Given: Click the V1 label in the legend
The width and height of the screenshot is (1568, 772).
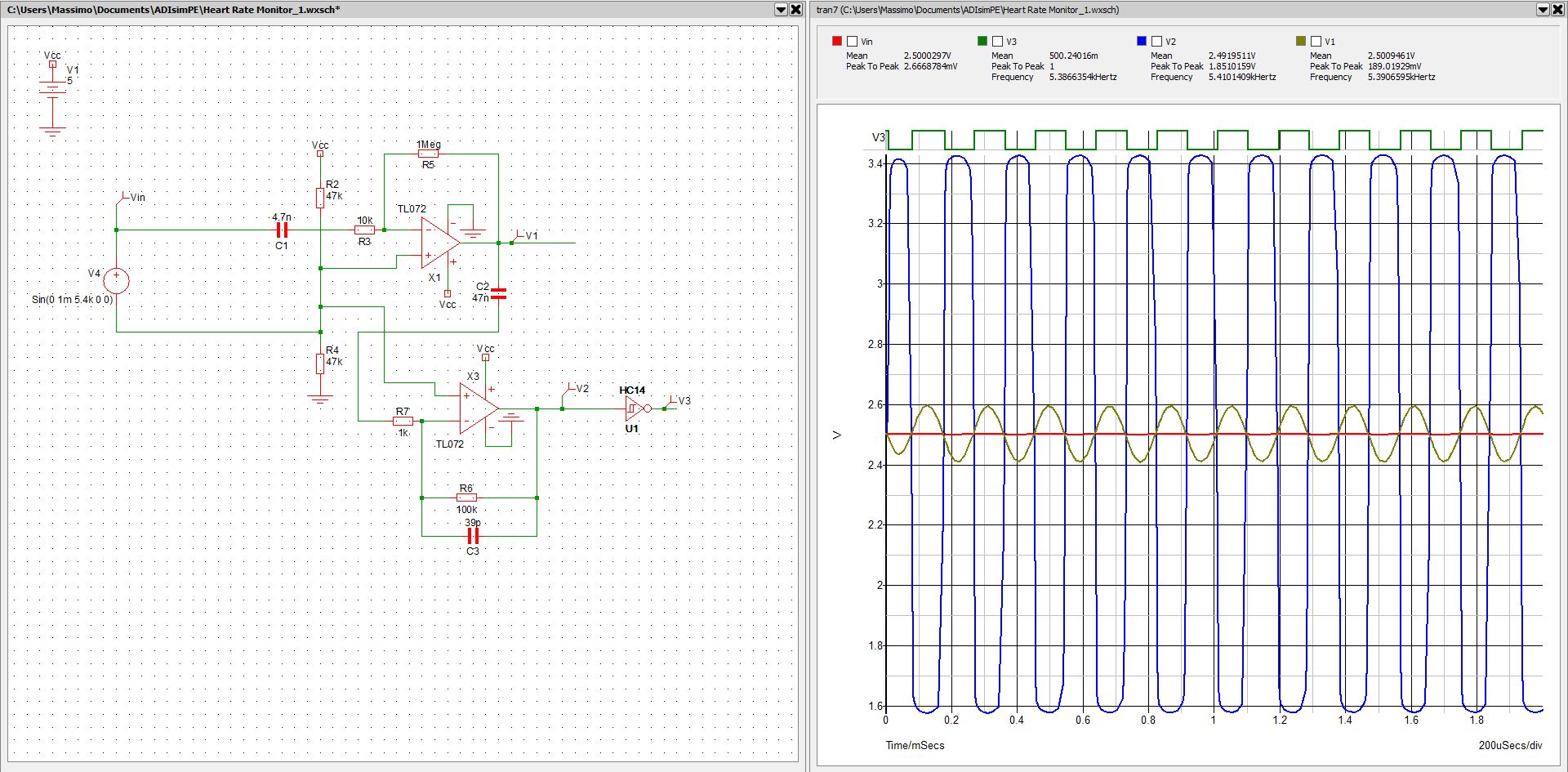Looking at the screenshot, I should tap(1332, 40).
